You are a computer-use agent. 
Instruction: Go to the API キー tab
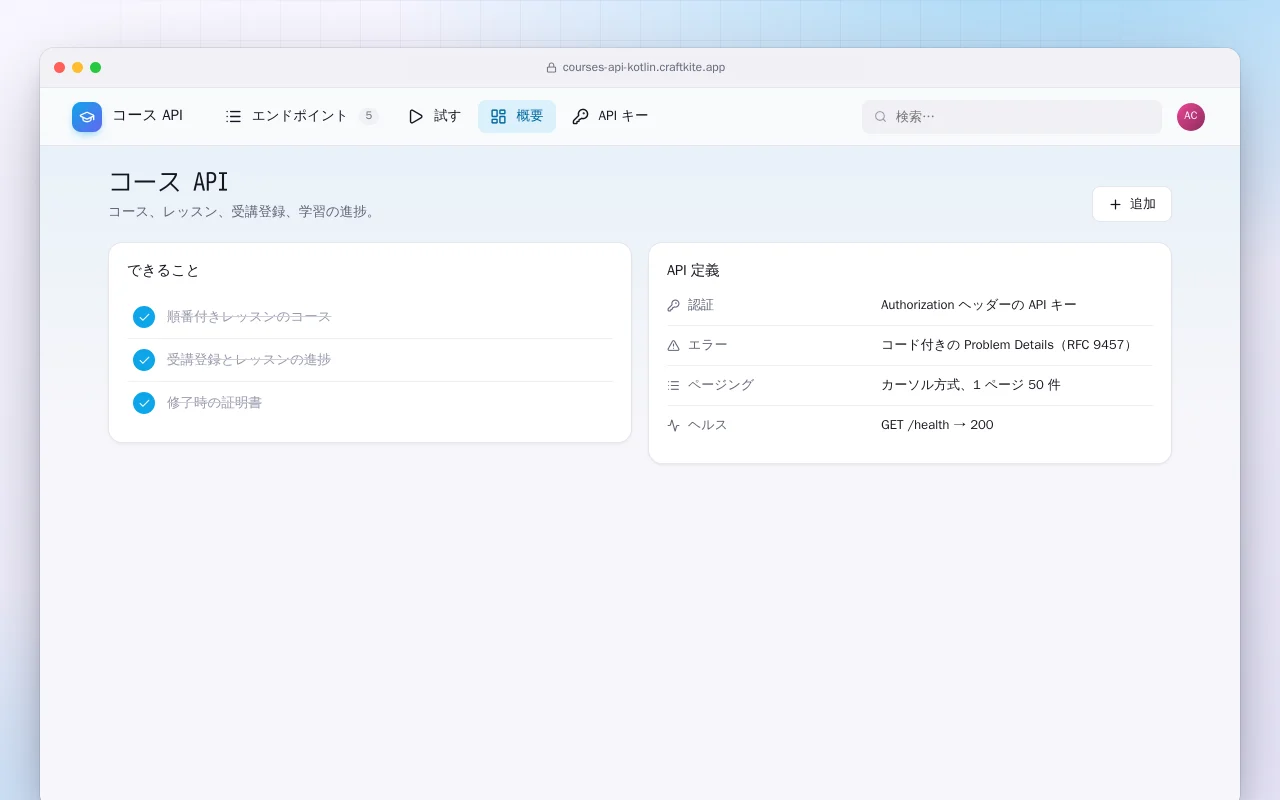[610, 116]
